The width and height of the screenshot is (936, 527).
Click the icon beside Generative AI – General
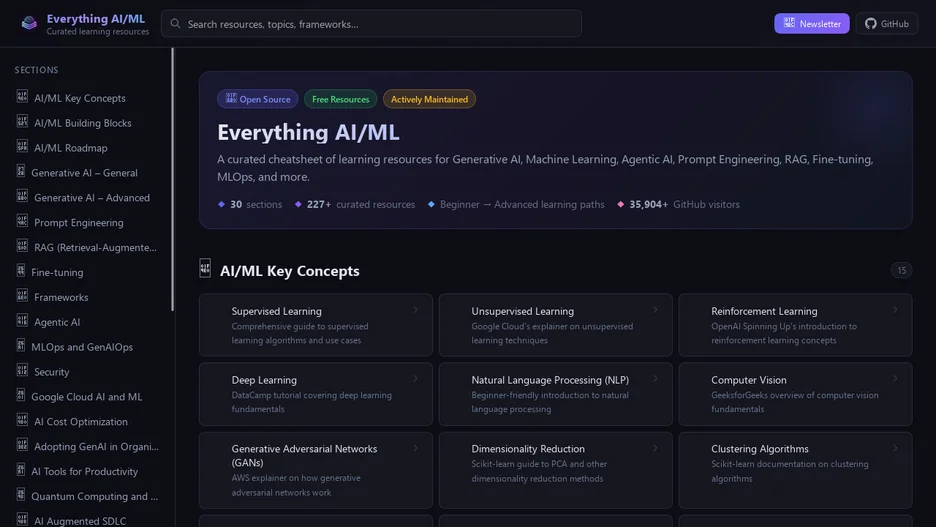[20, 171]
